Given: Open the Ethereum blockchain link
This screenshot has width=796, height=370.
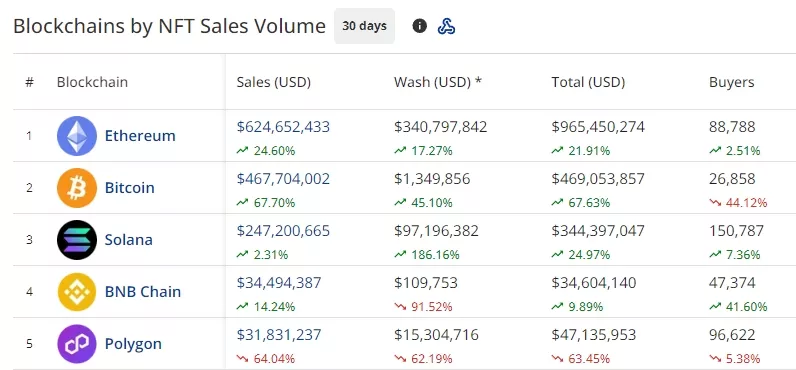Looking at the screenshot, I should click(x=140, y=136).
